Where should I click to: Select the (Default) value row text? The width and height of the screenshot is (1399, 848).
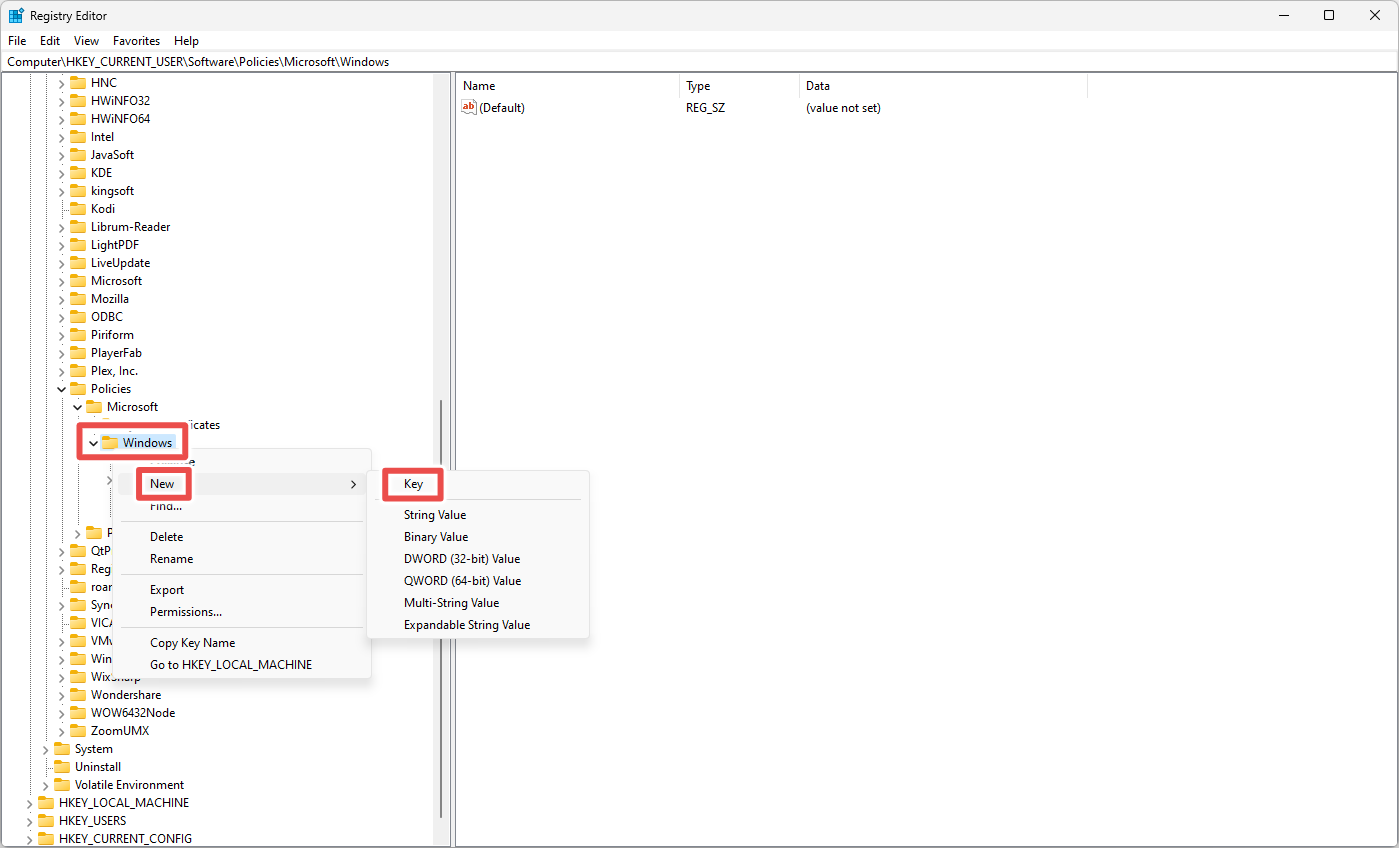(502, 108)
